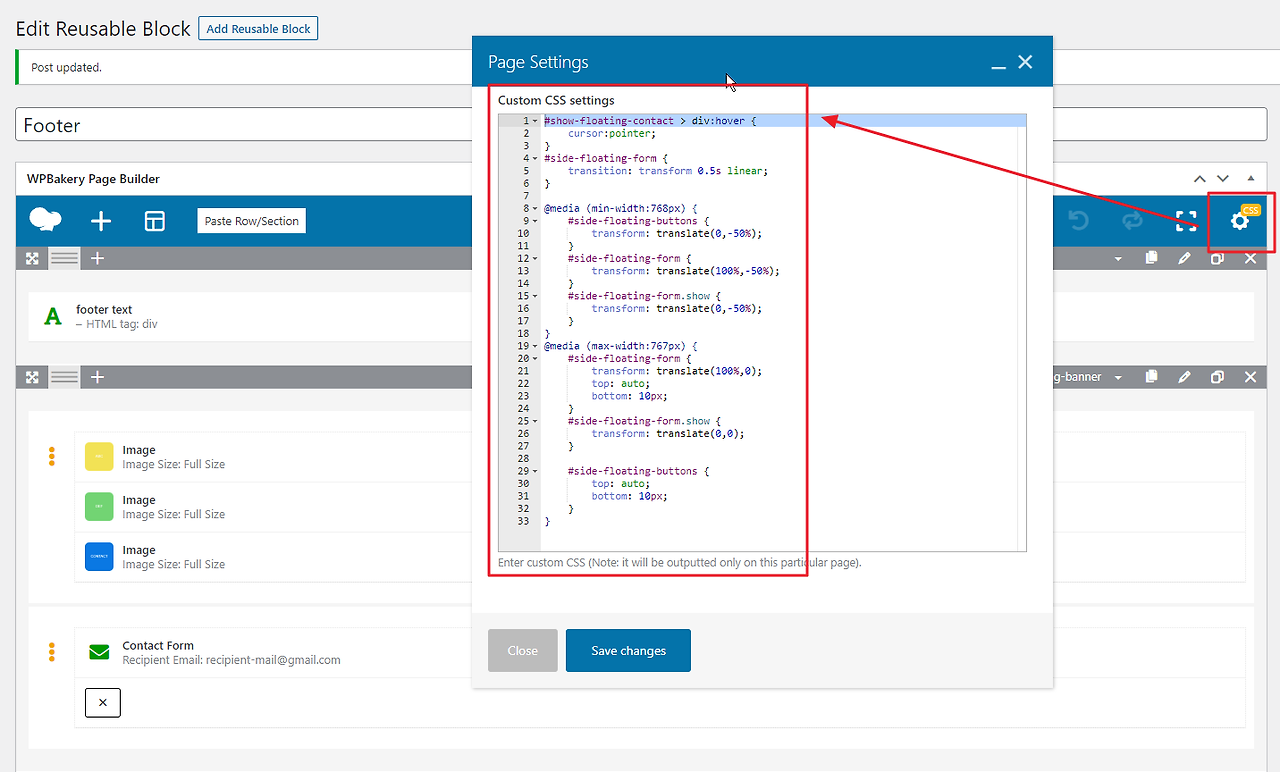Viewport: 1280px width, 772px height.
Task: Click the WPBakery chef-hat logo icon
Action: [46, 220]
